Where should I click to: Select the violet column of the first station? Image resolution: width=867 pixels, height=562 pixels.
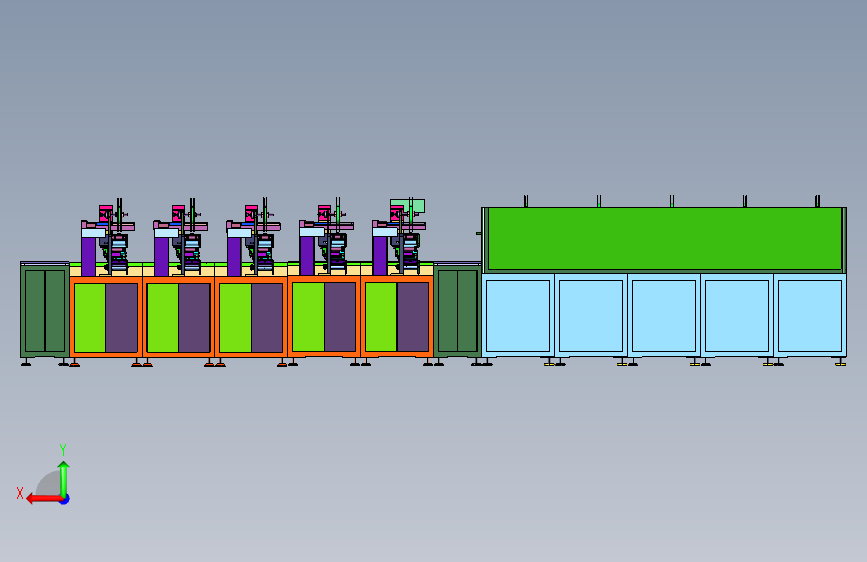pos(88,257)
